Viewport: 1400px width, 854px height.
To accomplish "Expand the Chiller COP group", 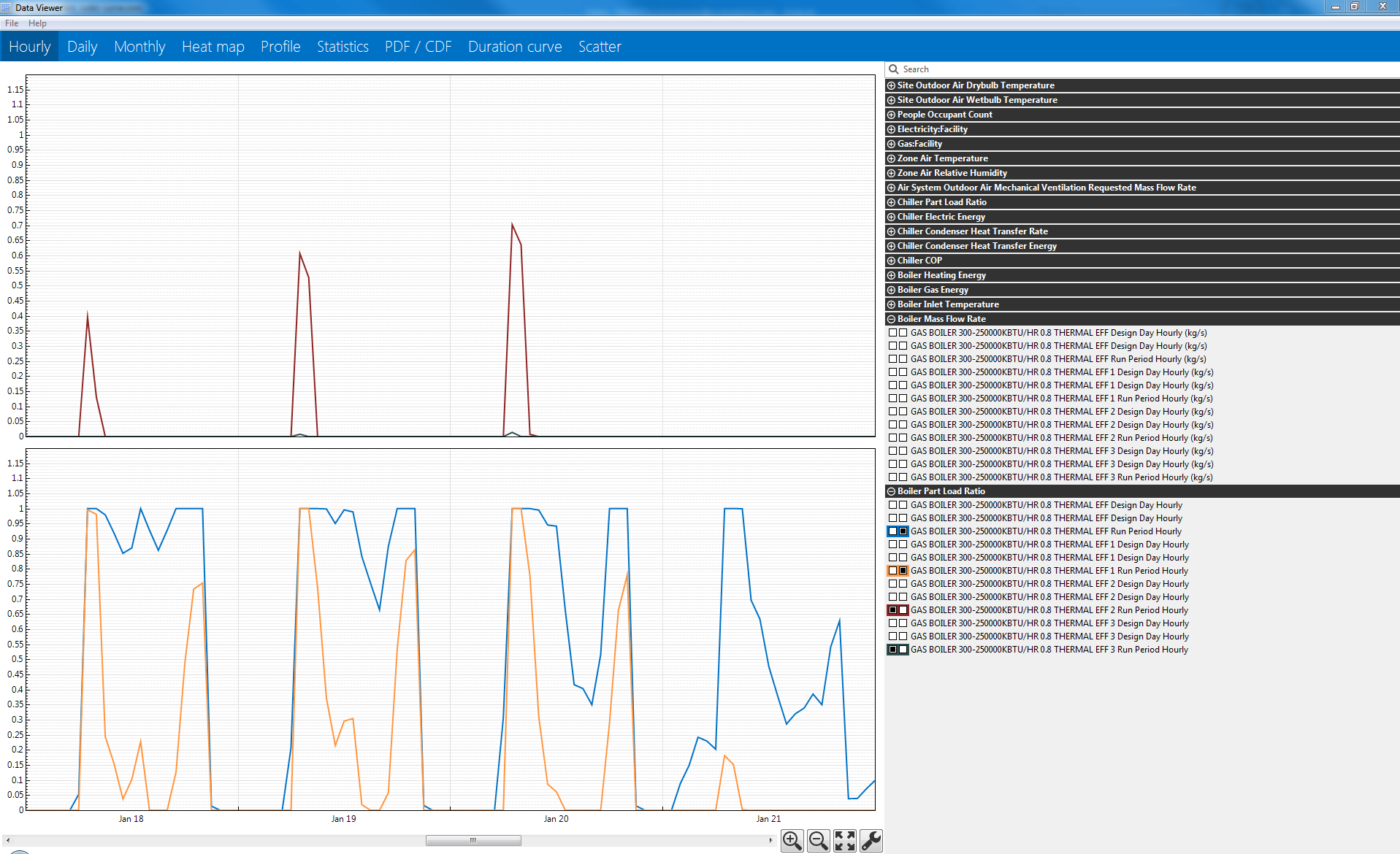I will pyautogui.click(x=891, y=261).
